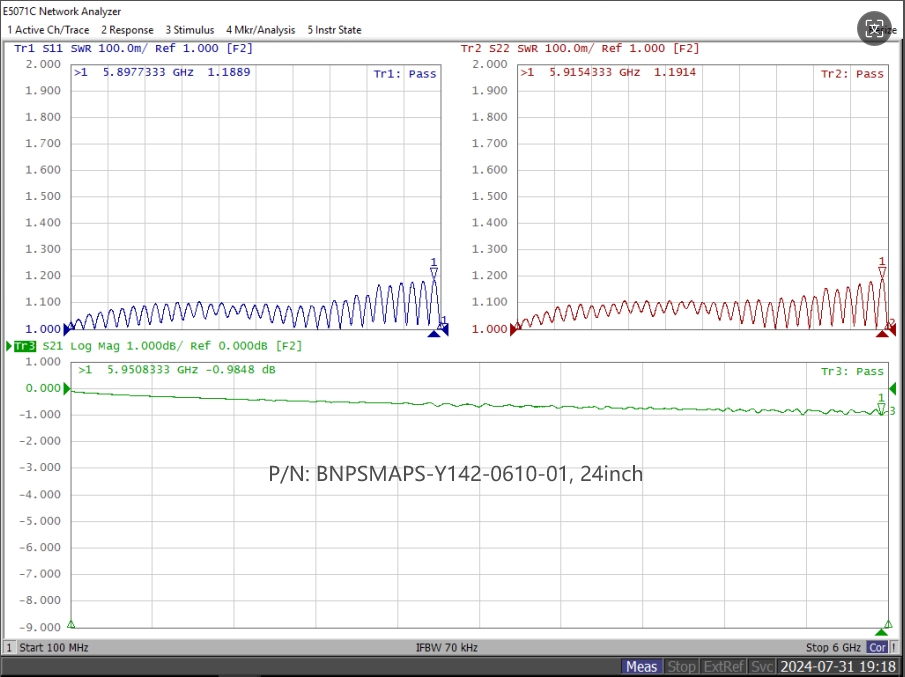905x677 pixels.
Task: Click marker 1 triangle on Tr1 S11 trace
Action: coord(434,273)
